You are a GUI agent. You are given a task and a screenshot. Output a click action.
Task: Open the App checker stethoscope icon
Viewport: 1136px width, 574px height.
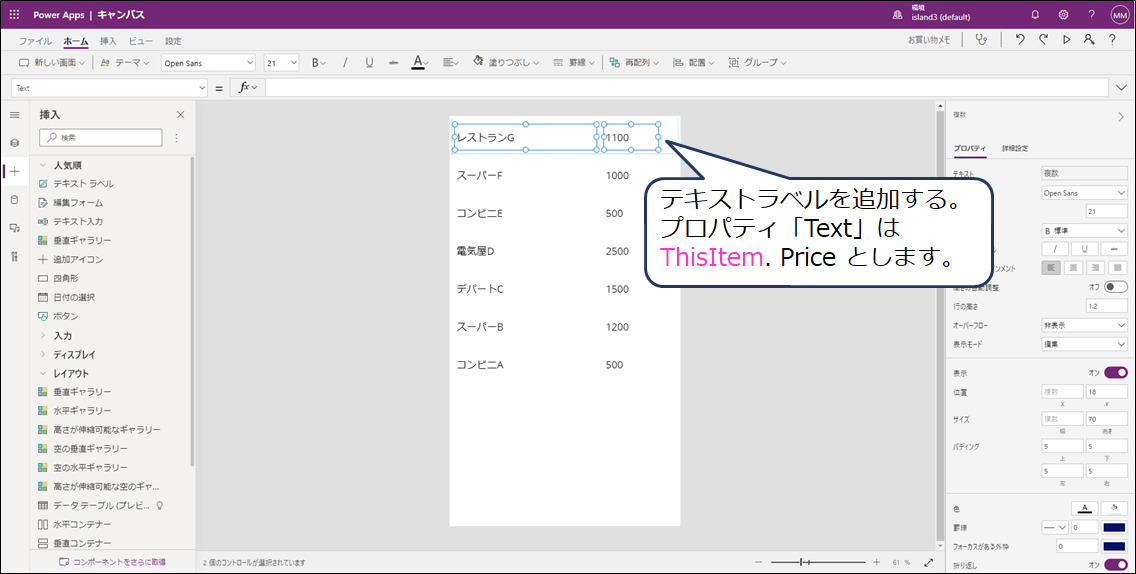982,40
